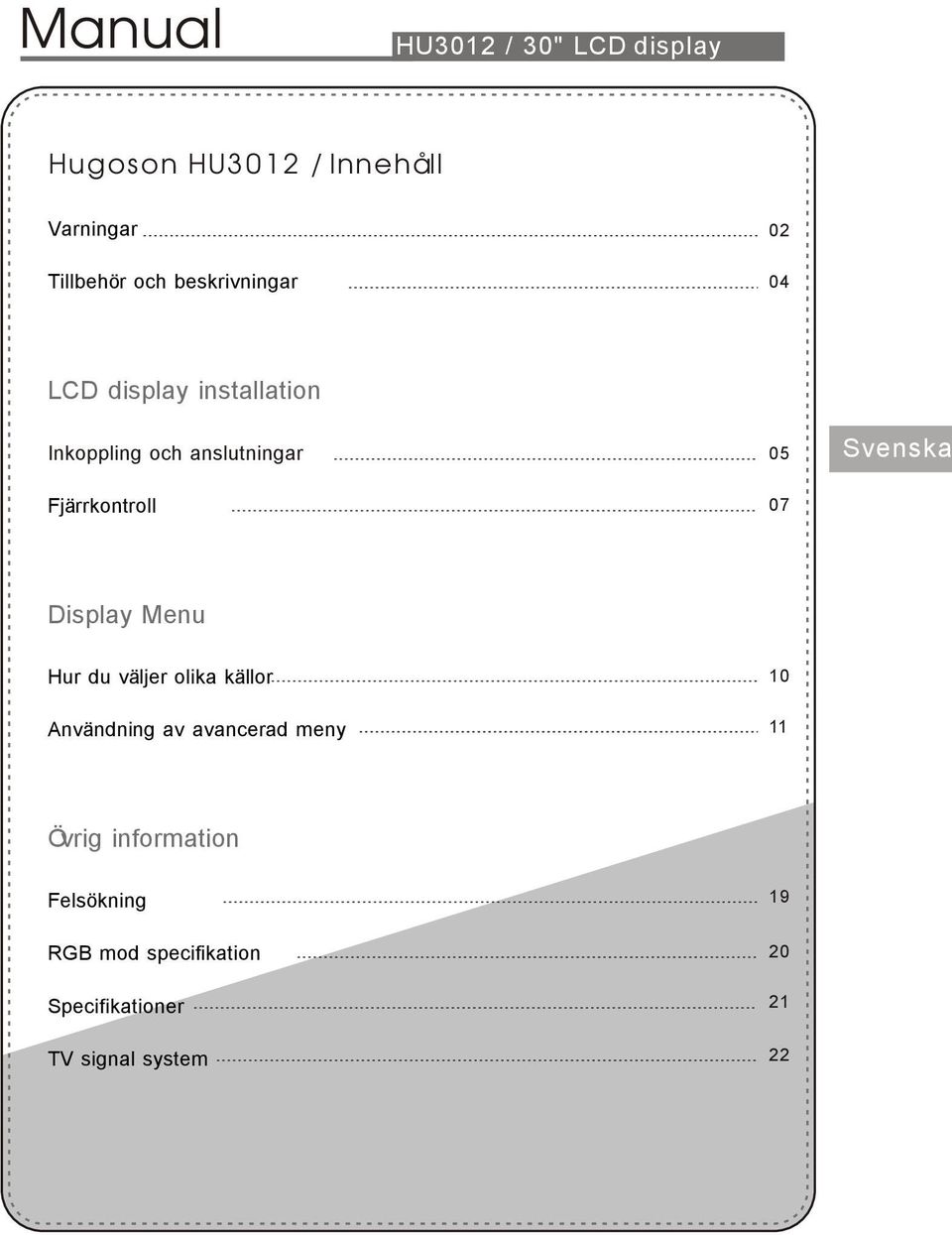Select Användning av avancerad meny entry
Screen dimensions: 952x1235
click(x=196, y=730)
